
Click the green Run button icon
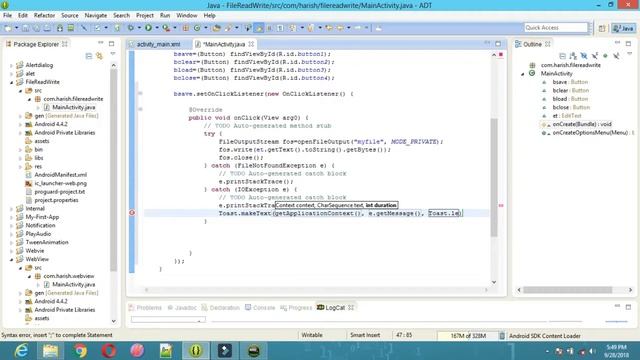(x=148, y=28)
